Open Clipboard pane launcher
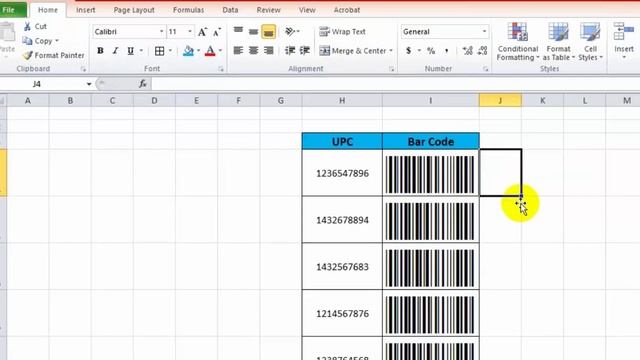640x360 pixels. pyautogui.click(x=83, y=69)
